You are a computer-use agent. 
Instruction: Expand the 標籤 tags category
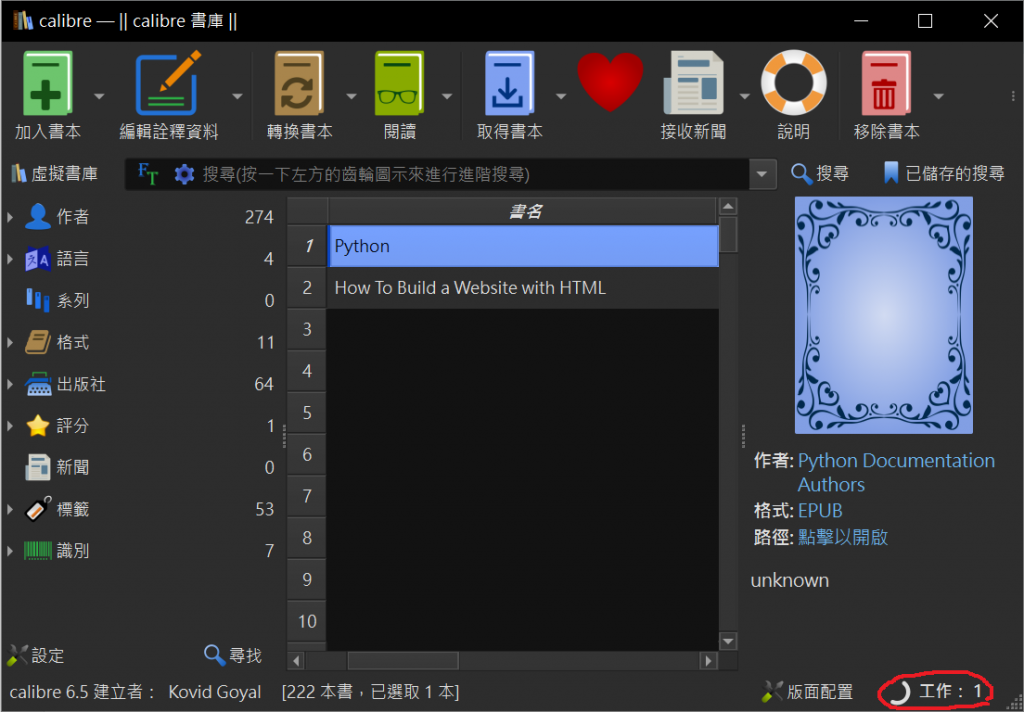click(x=10, y=510)
